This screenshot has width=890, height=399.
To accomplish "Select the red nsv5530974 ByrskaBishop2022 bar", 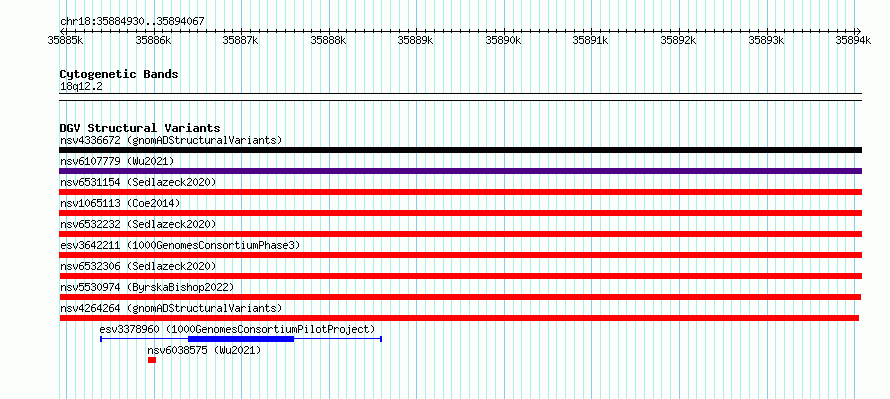I will click(x=460, y=297).
